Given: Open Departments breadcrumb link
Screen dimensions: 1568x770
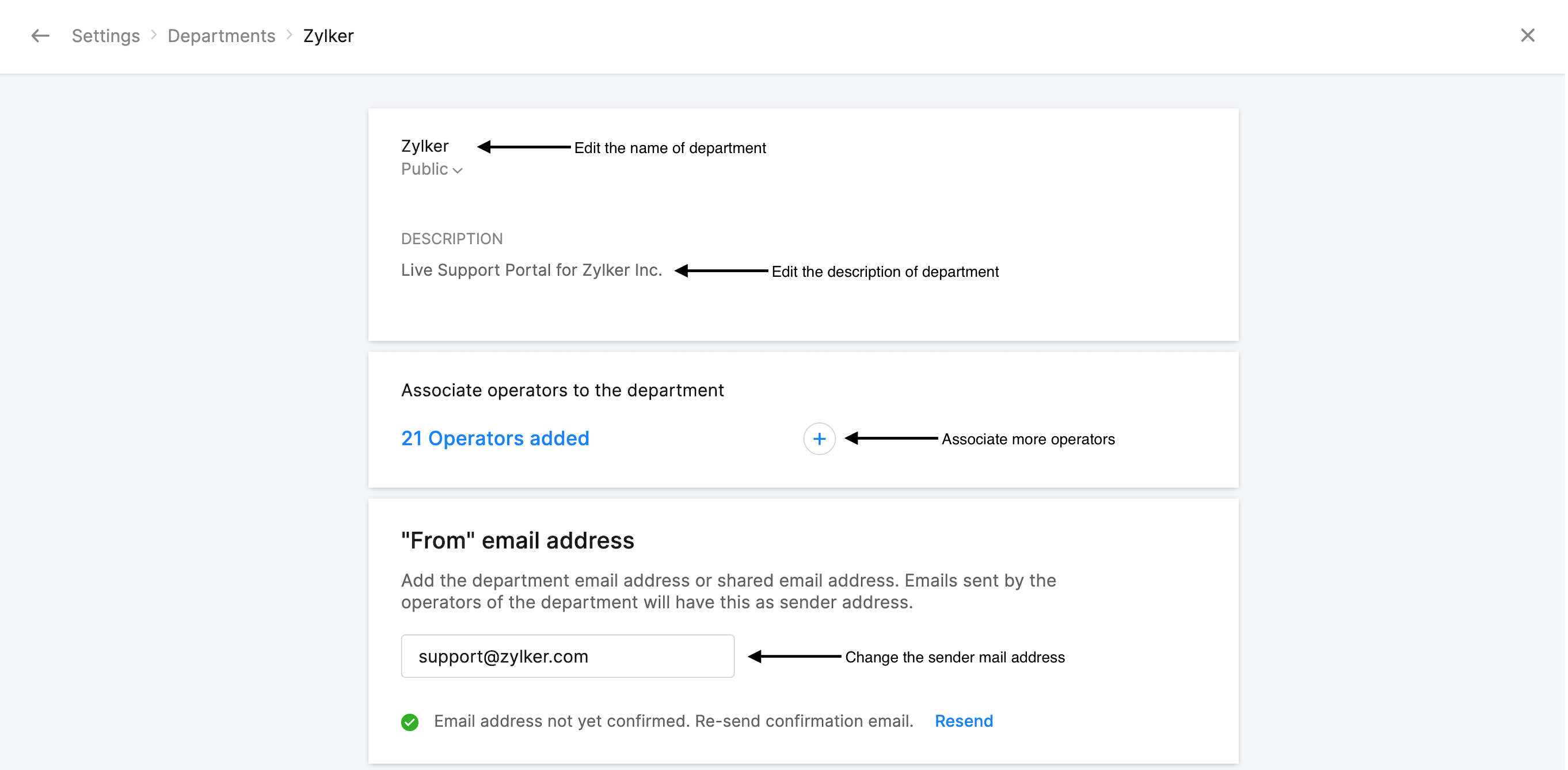Looking at the screenshot, I should pyautogui.click(x=221, y=36).
